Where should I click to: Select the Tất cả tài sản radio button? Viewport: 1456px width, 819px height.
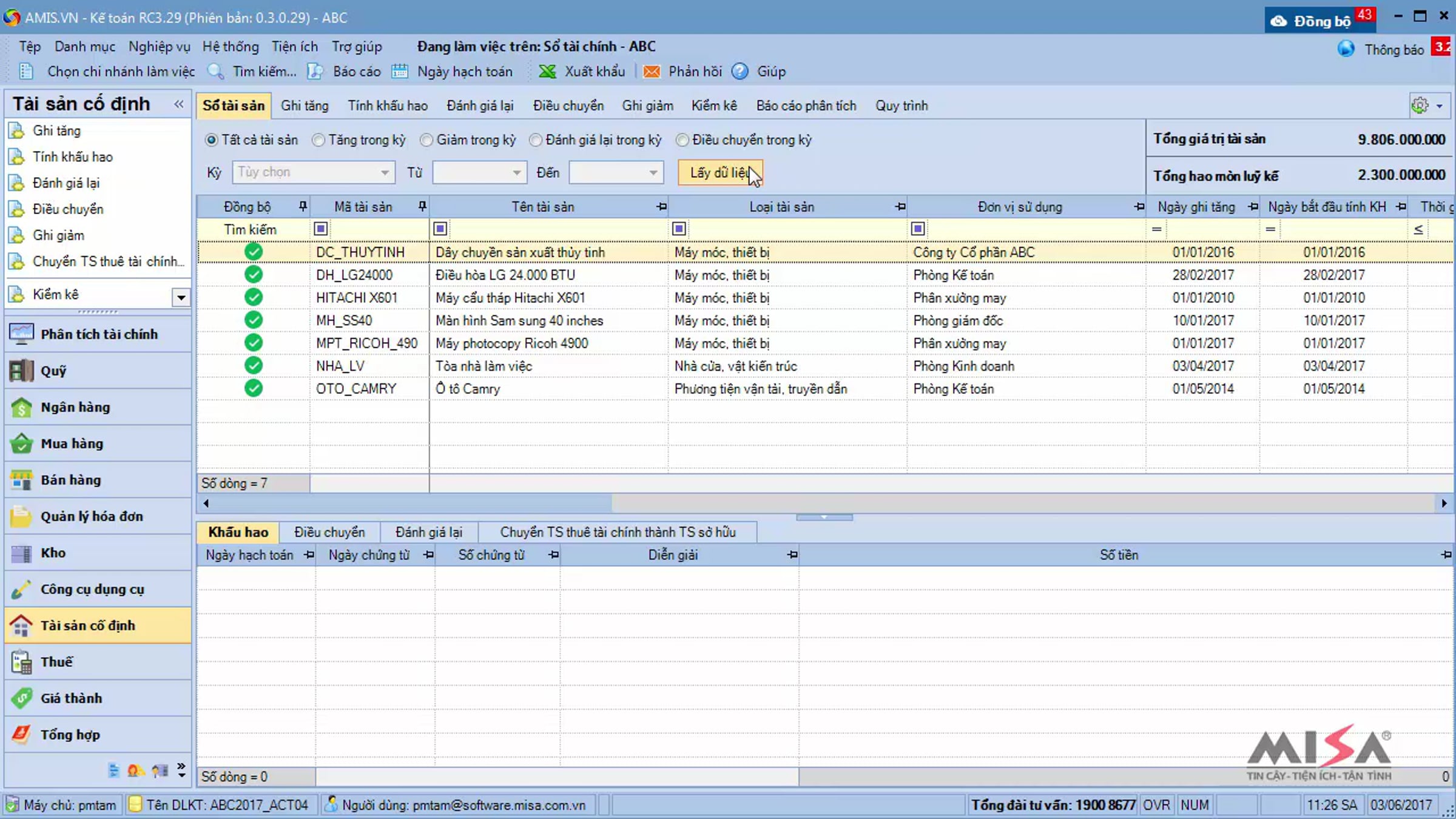pos(211,140)
